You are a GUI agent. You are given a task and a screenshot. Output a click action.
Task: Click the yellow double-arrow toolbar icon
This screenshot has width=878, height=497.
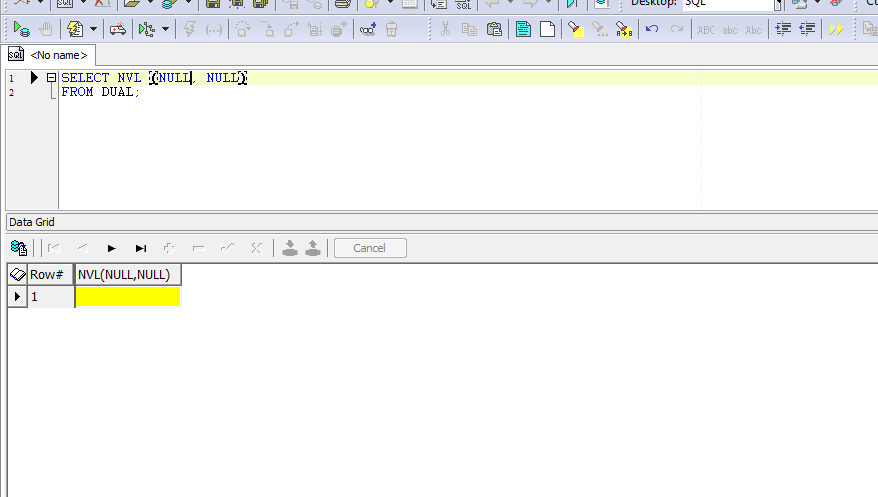(836, 29)
